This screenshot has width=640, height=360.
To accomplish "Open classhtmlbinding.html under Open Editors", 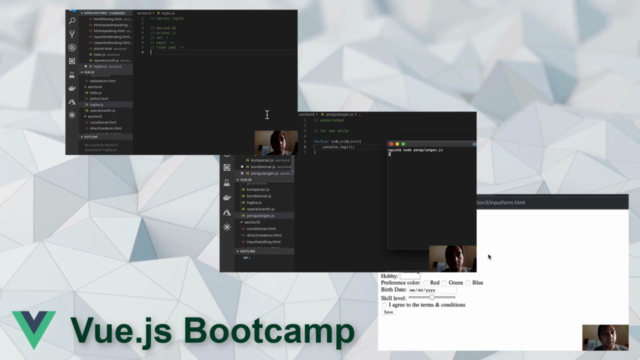I will (110, 43).
